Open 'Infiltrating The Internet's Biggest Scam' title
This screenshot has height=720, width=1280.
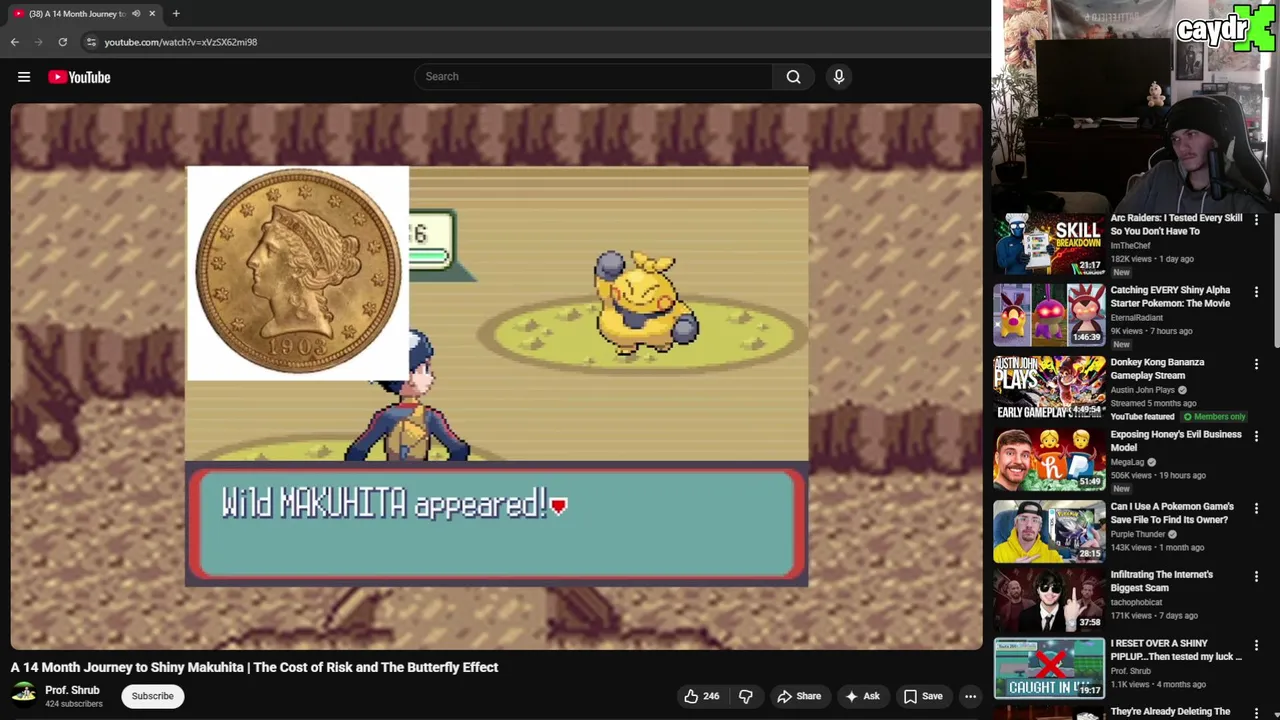click(x=1161, y=581)
